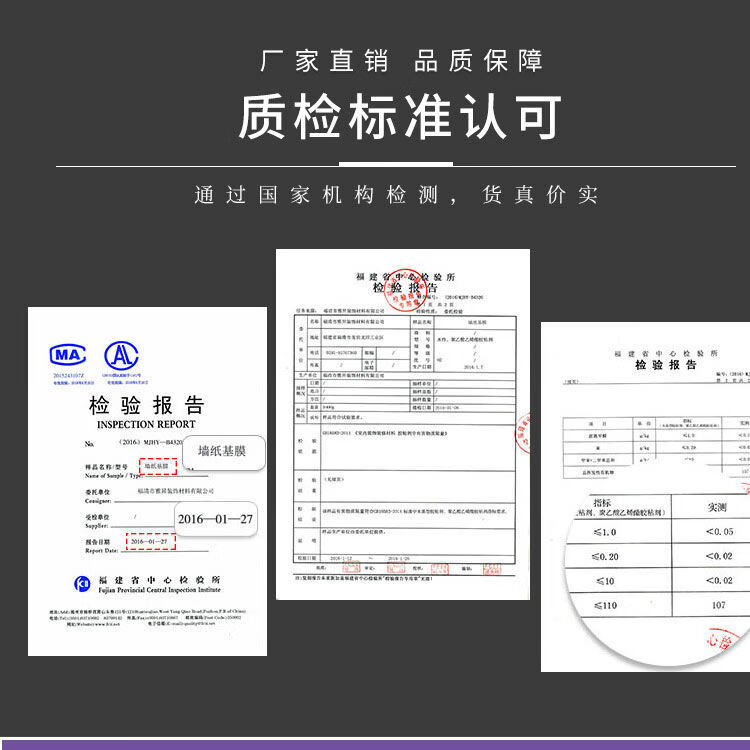The height and width of the screenshot is (750, 750).
Task: Click the blue MA certification logo
Action: coord(68,355)
